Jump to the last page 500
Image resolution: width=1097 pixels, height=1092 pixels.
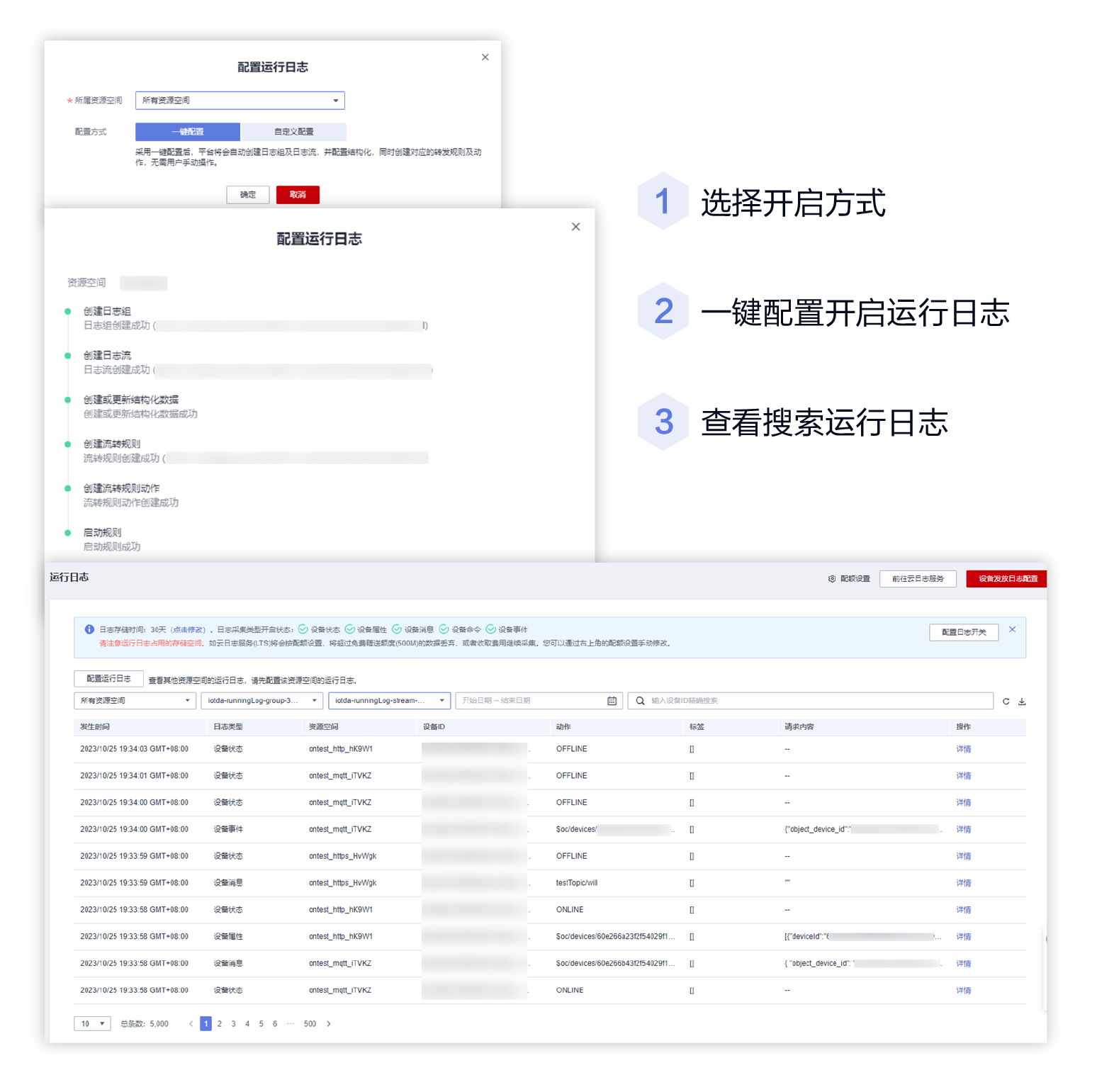coord(310,1024)
